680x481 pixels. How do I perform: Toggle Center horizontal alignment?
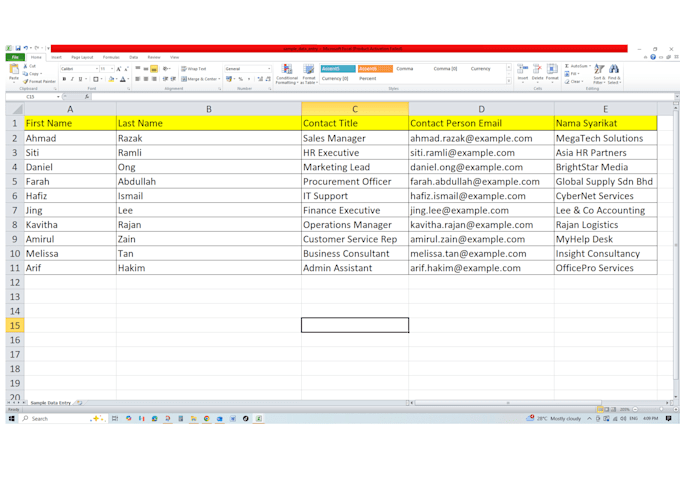[x=146, y=79]
